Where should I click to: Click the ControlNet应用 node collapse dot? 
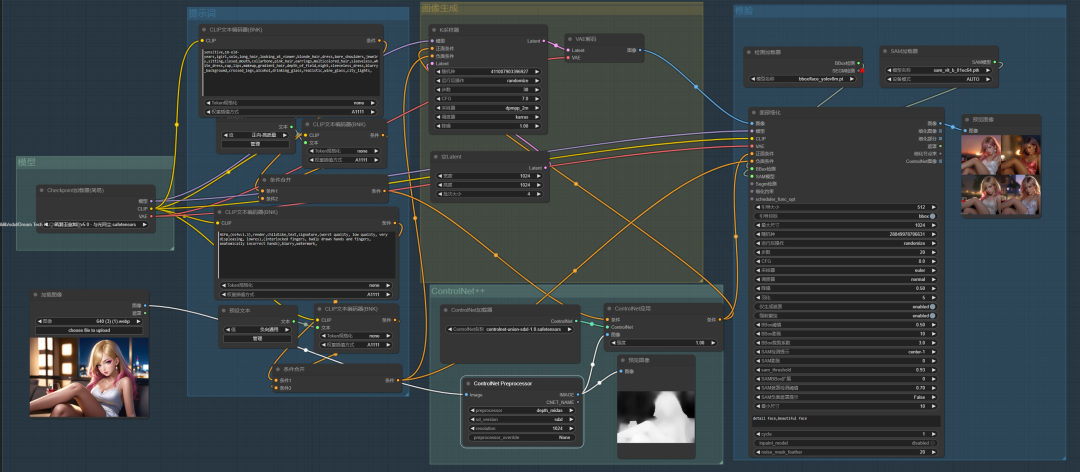[609, 309]
